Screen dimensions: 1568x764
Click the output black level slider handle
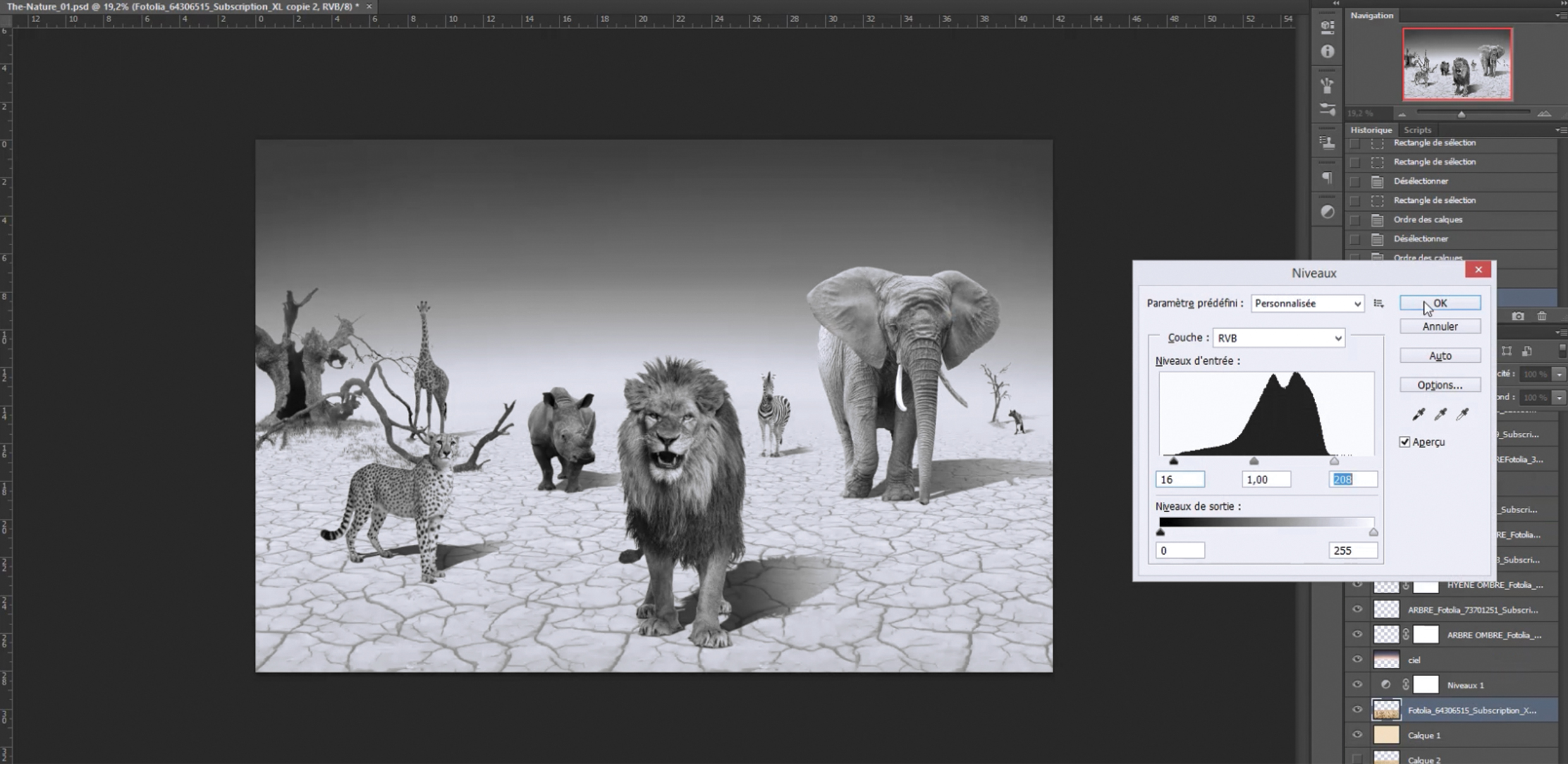point(1160,533)
